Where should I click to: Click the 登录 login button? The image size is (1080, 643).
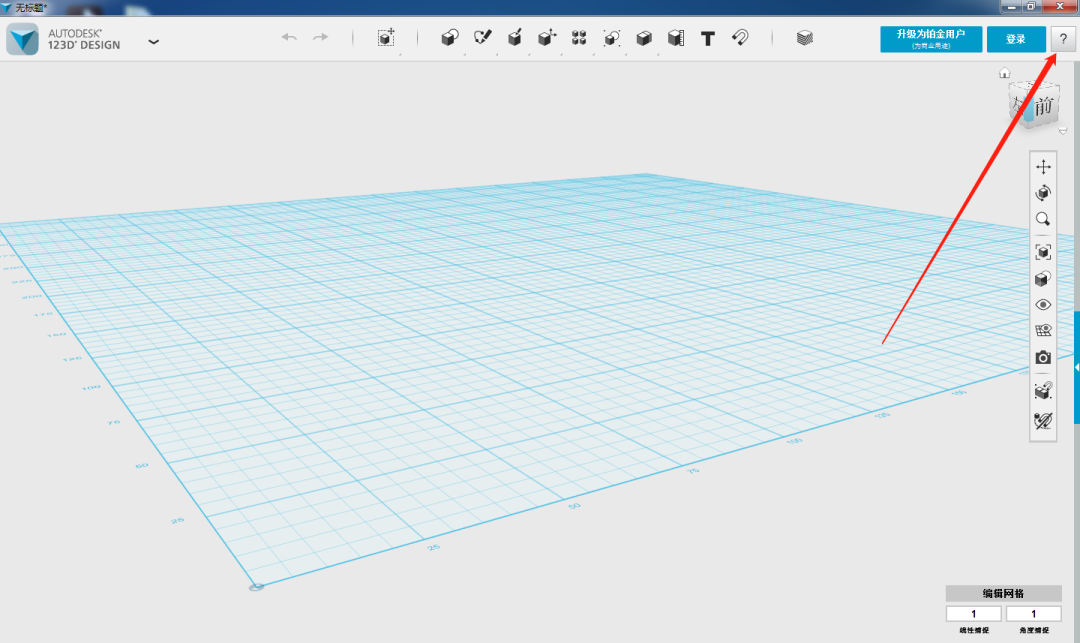tap(1016, 39)
